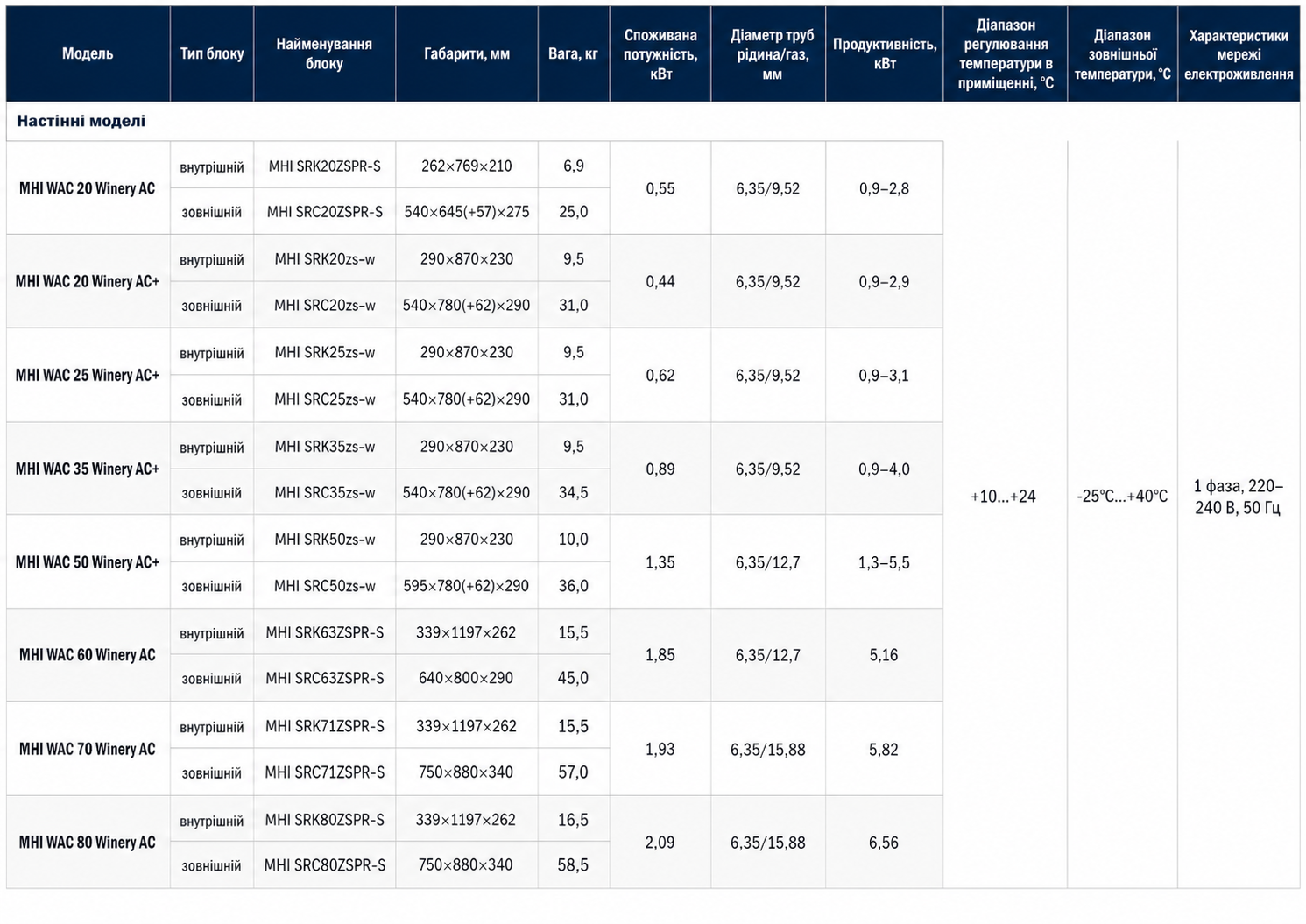
Task: Click block name 'MHI SRK80ZSPR-S'
Action: point(325,820)
